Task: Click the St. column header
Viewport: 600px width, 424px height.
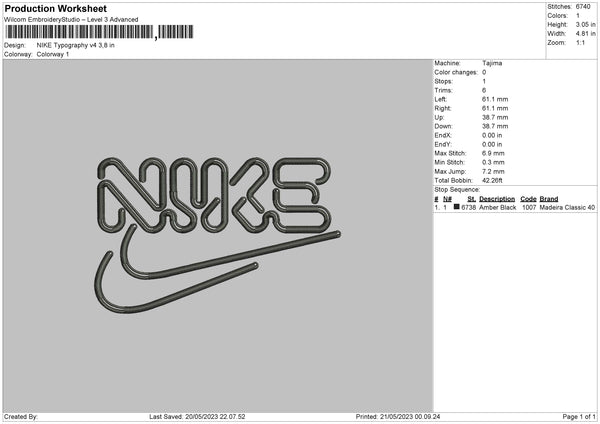Action: click(x=471, y=199)
